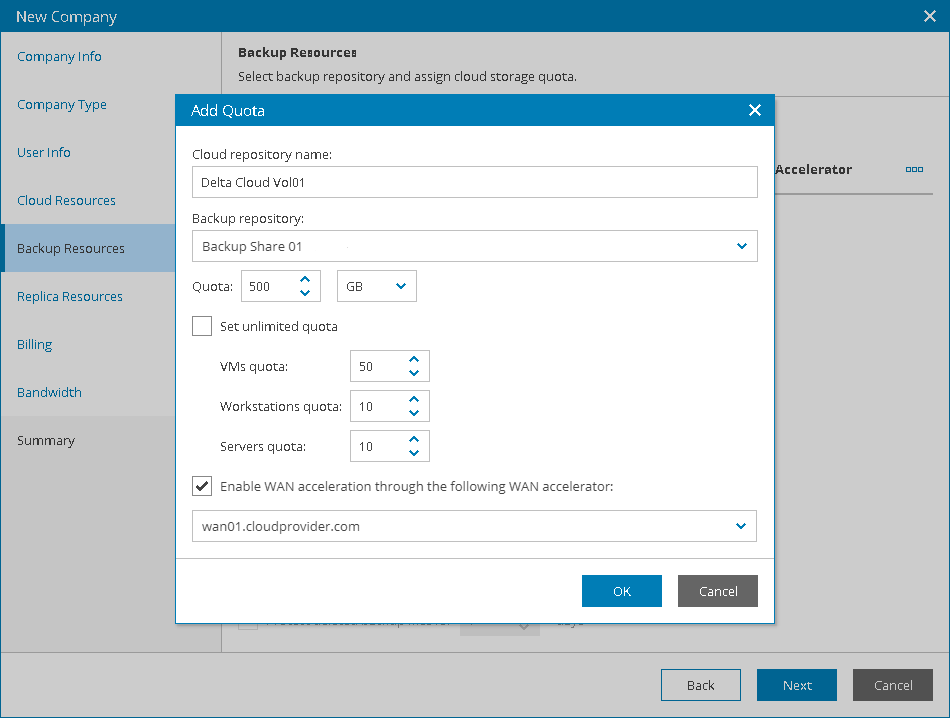
Task: Go to the Cloud Resources step
Action: 66,200
